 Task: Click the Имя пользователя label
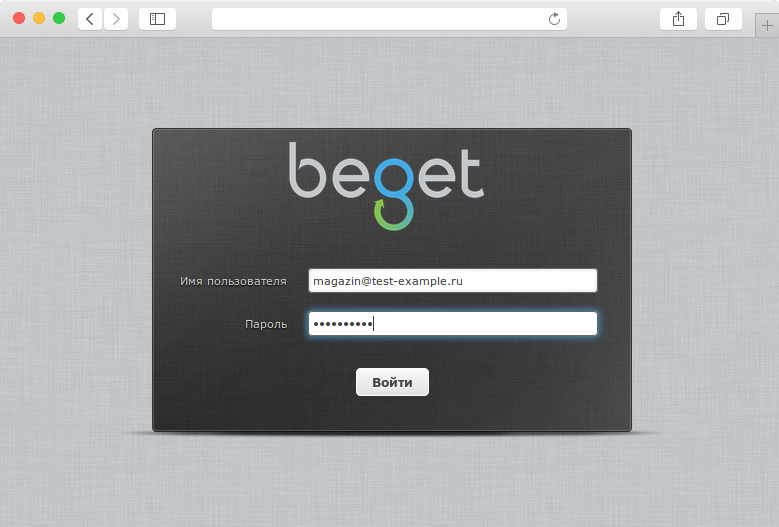coord(233,281)
